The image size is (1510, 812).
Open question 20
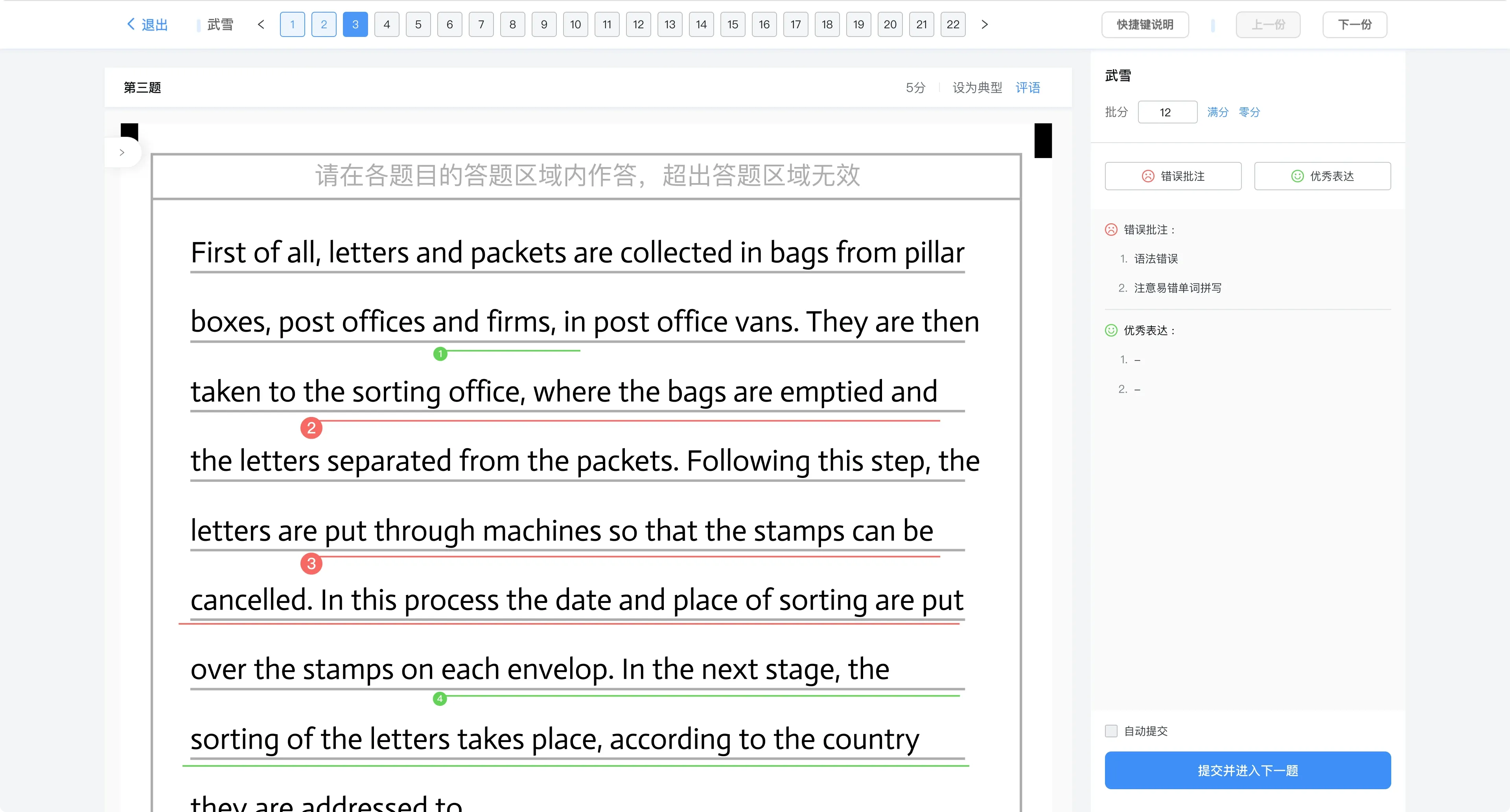[890, 24]
